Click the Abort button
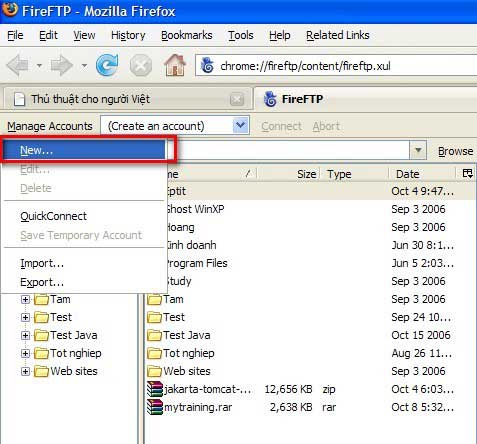Image resolution: width=477 pixels, height=444 pixels. 326,126
